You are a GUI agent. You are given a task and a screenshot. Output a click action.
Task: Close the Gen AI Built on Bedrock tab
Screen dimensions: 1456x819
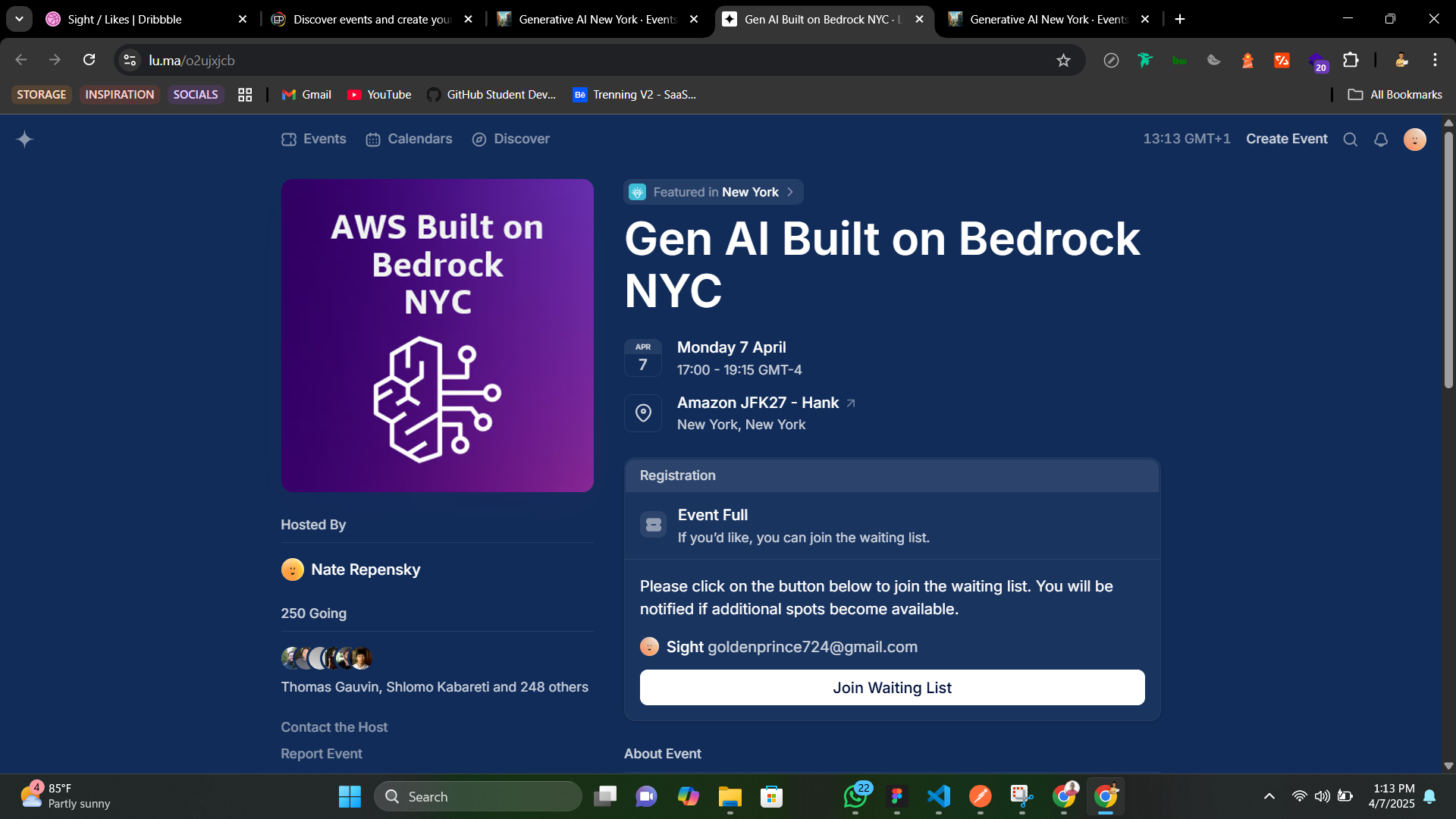click(919, 20)
